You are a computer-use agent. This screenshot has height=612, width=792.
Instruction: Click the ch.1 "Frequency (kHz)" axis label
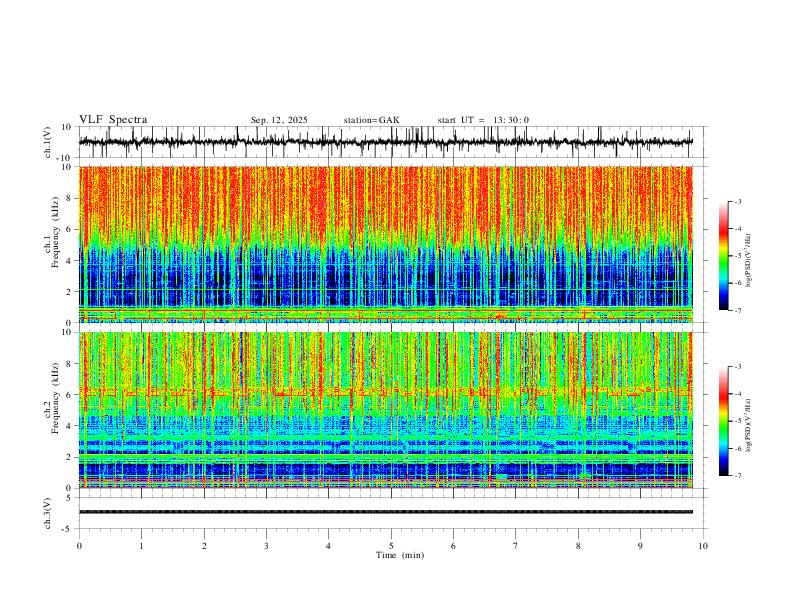(x=56, y=232)
